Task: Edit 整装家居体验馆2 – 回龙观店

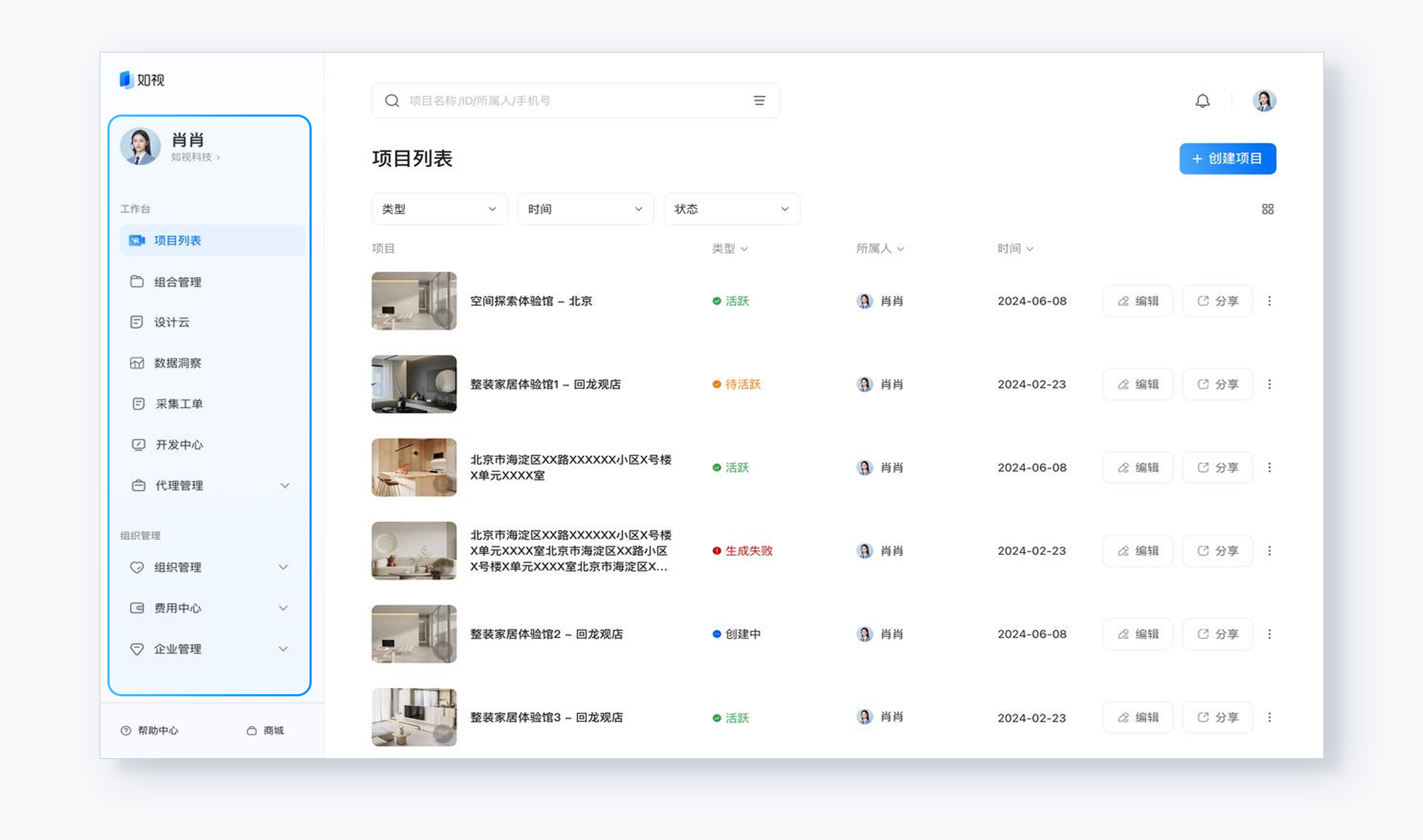Action: 1138,634
